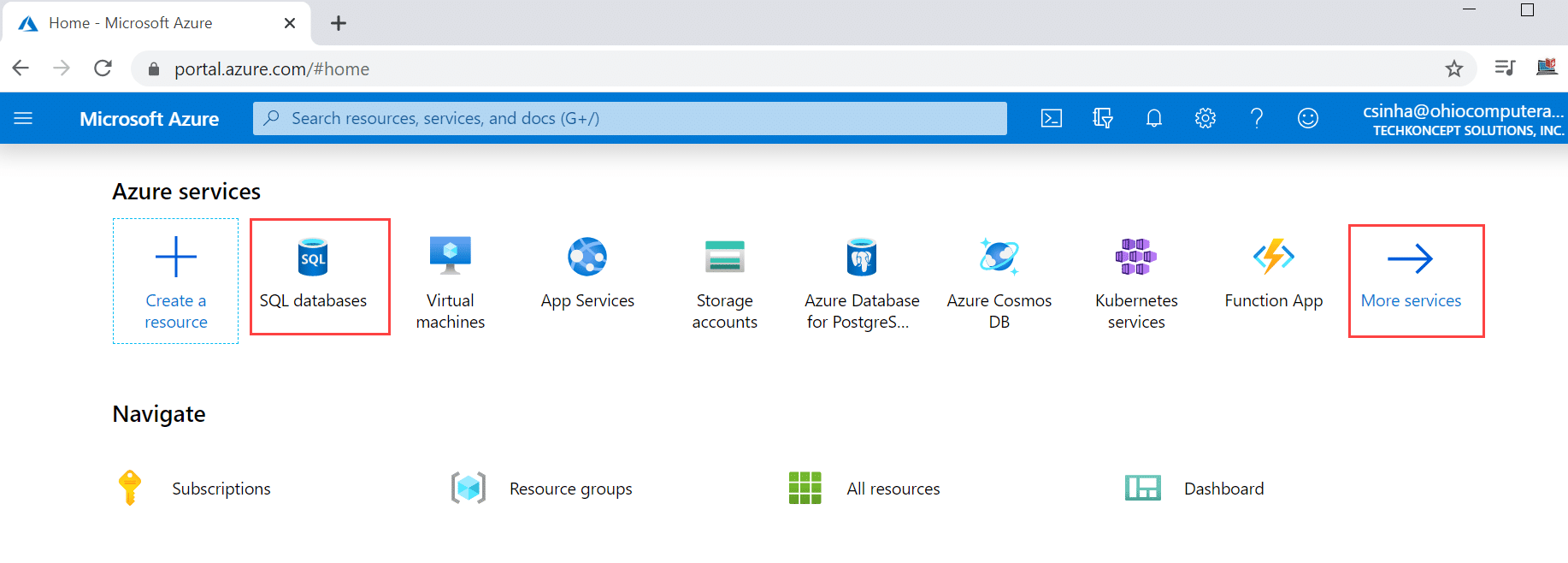Open the Subscriptions link
This screenshot has width=1568, height=563.
tap(221, 489)
